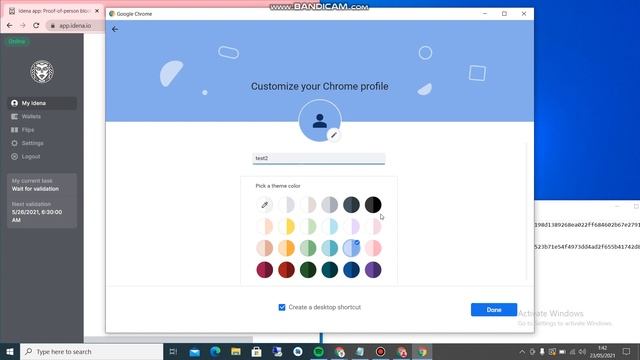Choose the mid-gray theme color swatch
640x360 pixels.
click(x=330, y=204)
